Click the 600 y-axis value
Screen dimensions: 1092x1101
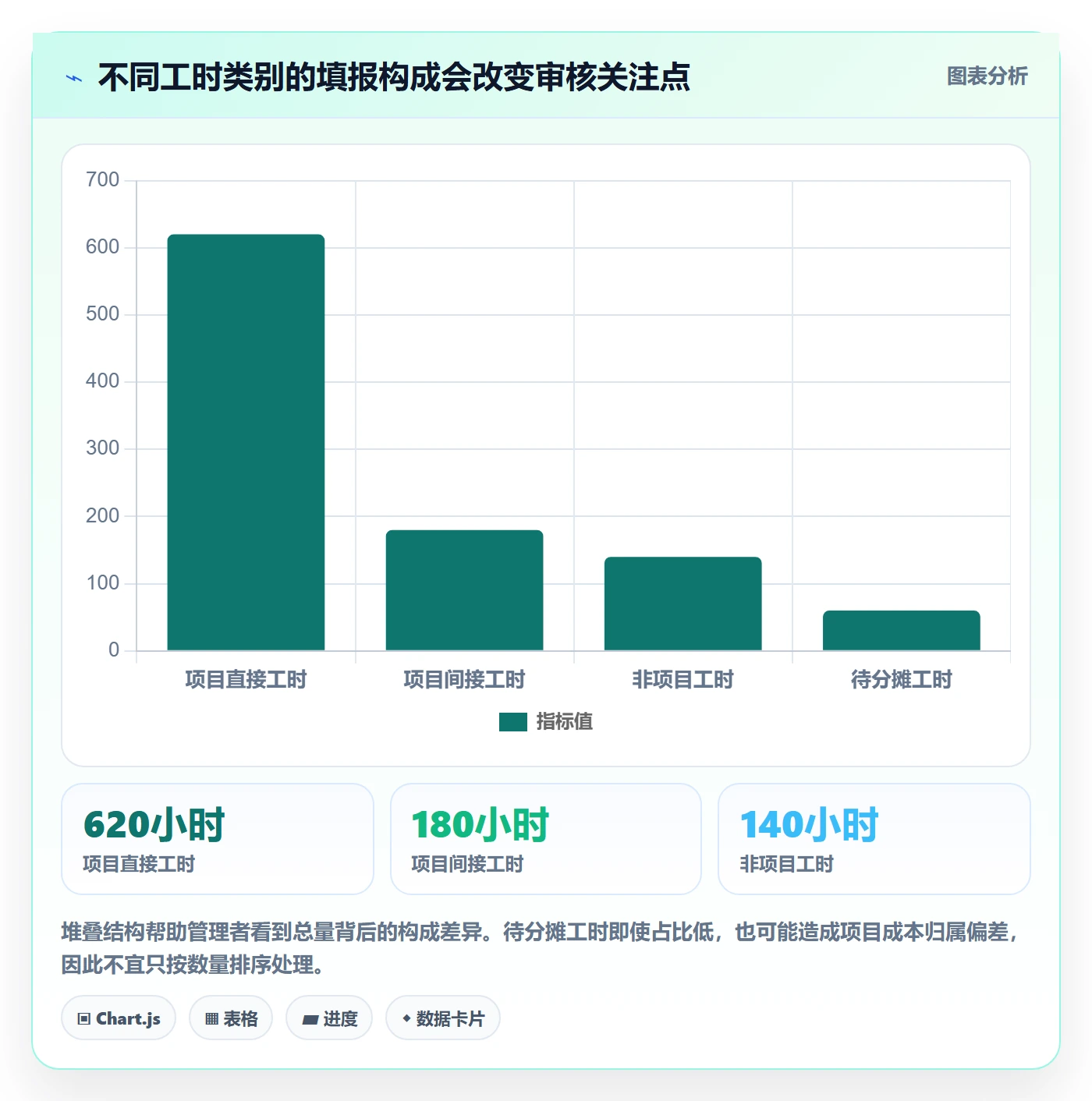coord(103,247)
